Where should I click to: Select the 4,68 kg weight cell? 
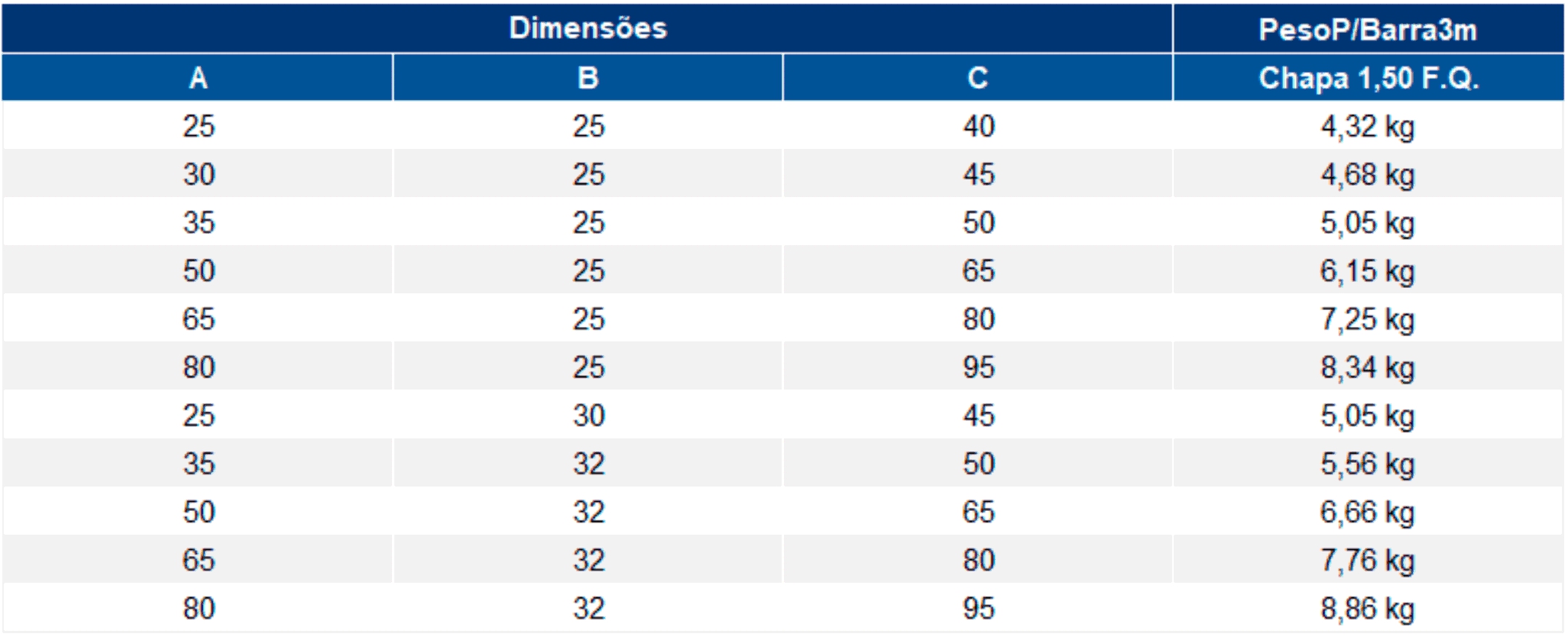click(x=1369, y=174)
